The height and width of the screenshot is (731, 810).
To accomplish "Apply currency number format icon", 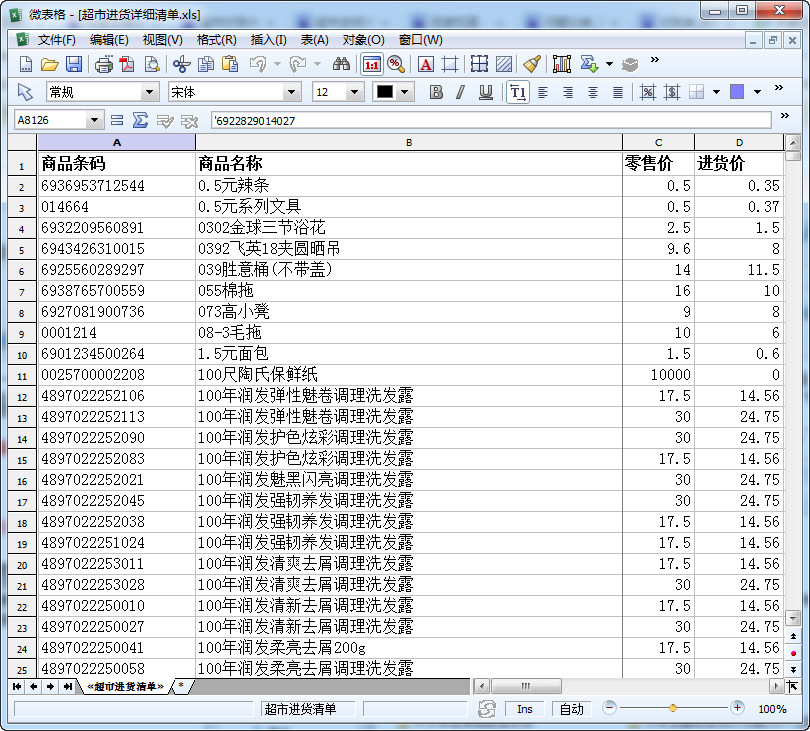I will [672, 92].
